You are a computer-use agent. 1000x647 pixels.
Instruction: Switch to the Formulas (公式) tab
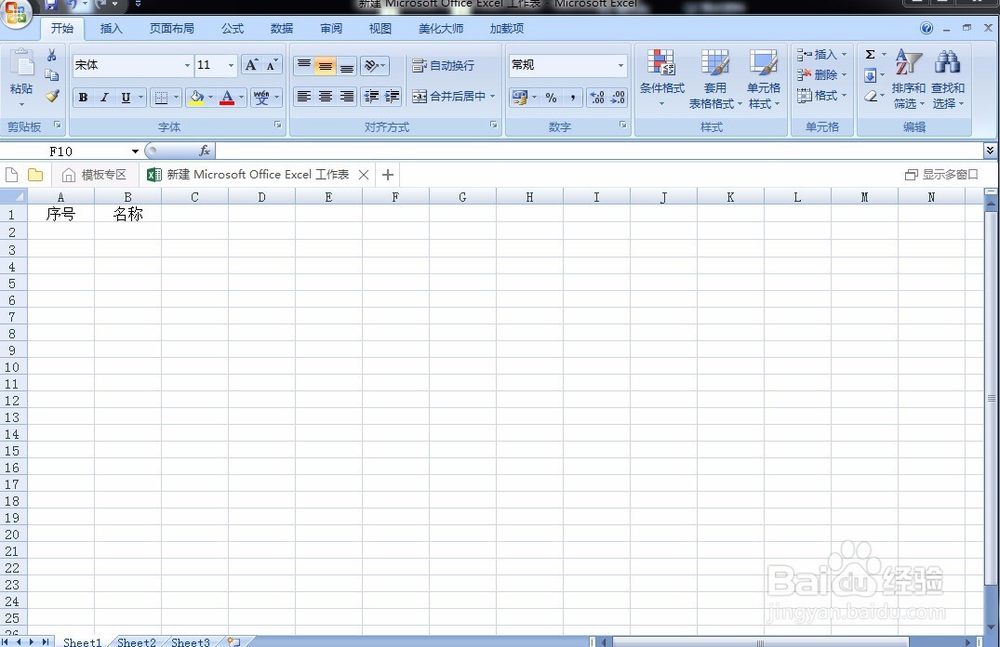[x=233, y=29]
